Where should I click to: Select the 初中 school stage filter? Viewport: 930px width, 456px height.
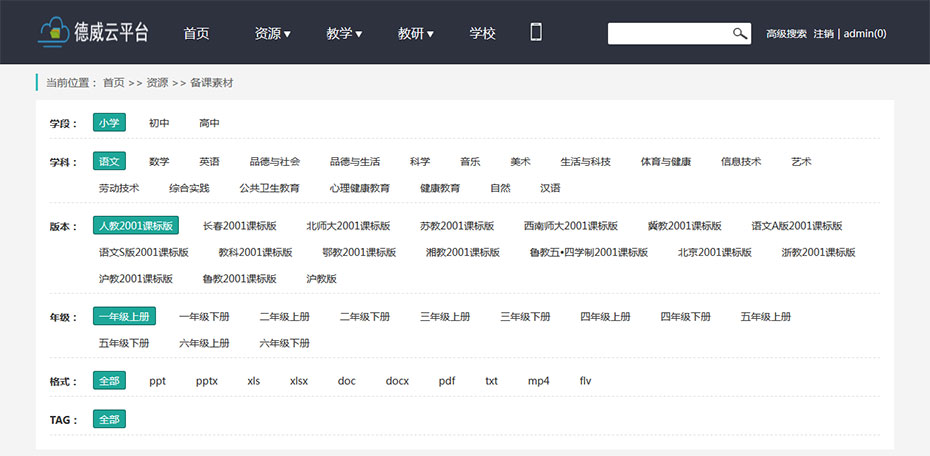159,123
